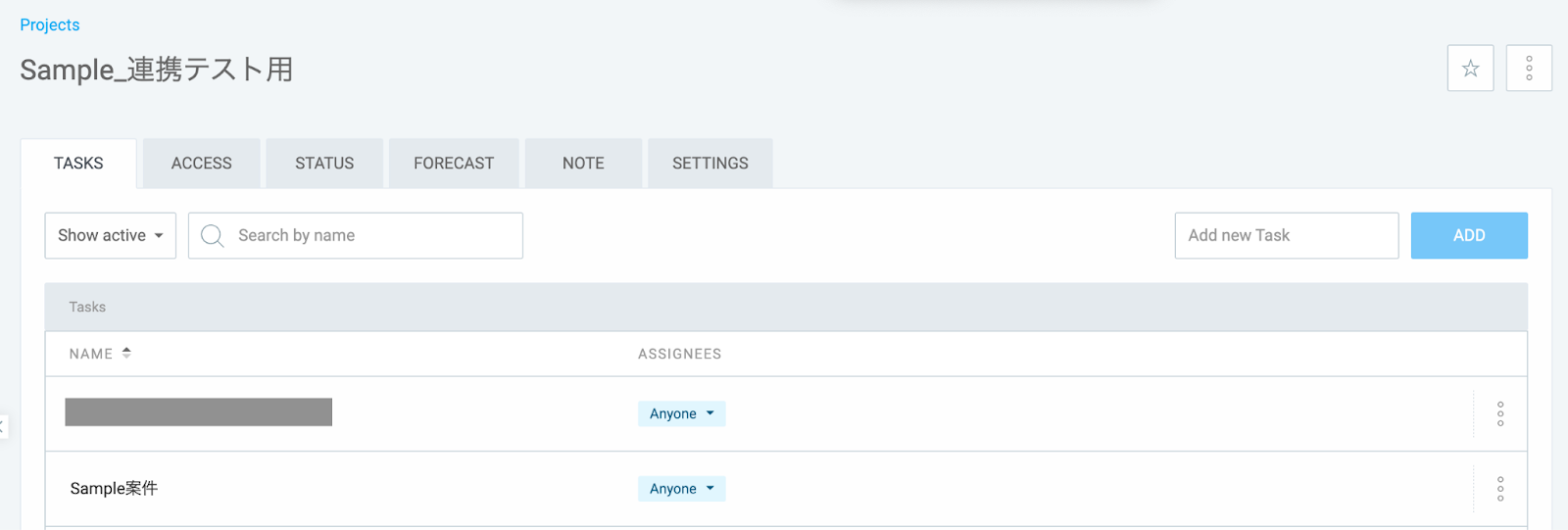1568x530 pixels.
Task: Switch to the ACCESS tab
Action: [x=202, y=164]
